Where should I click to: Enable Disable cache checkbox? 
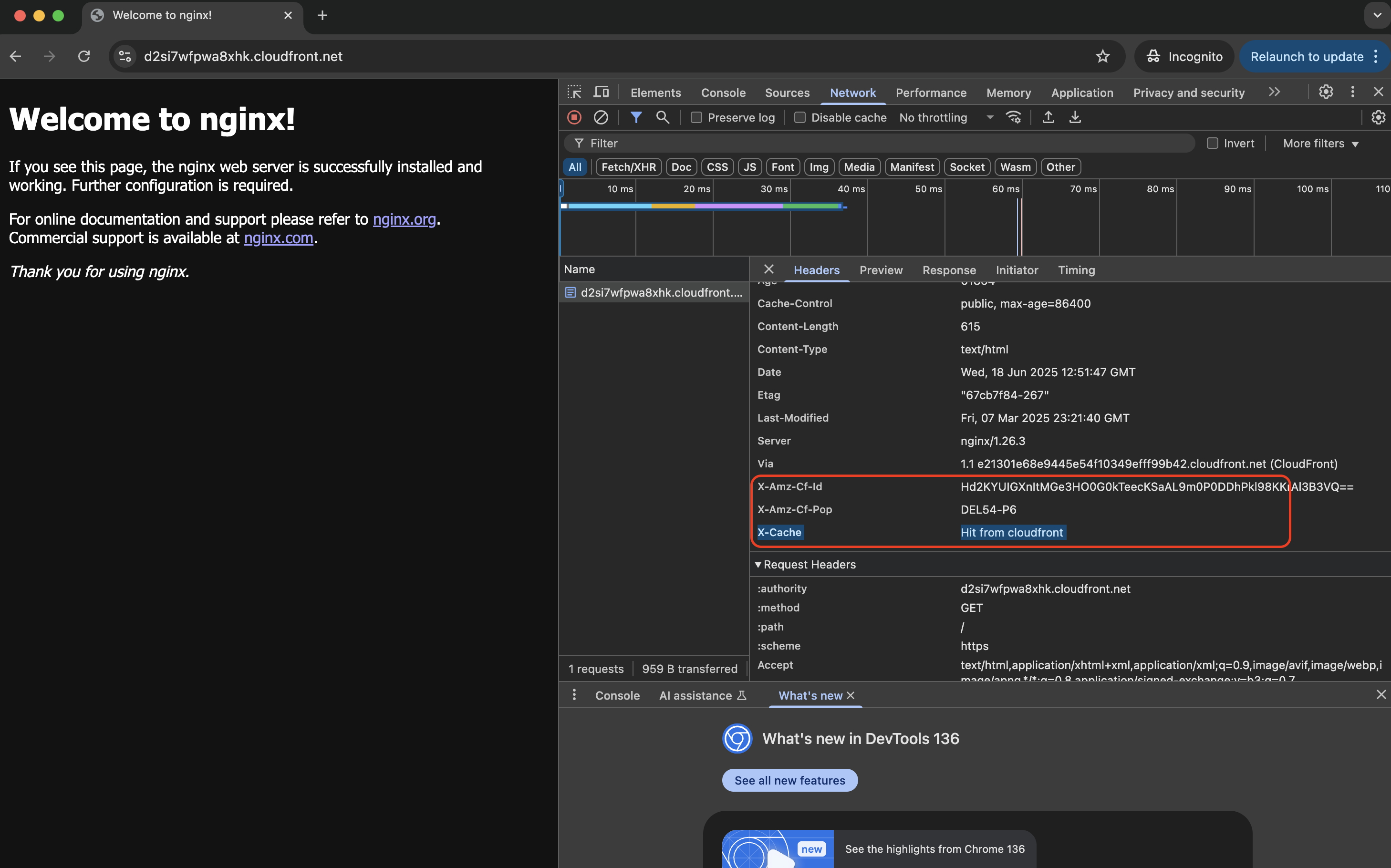(799, 117)
